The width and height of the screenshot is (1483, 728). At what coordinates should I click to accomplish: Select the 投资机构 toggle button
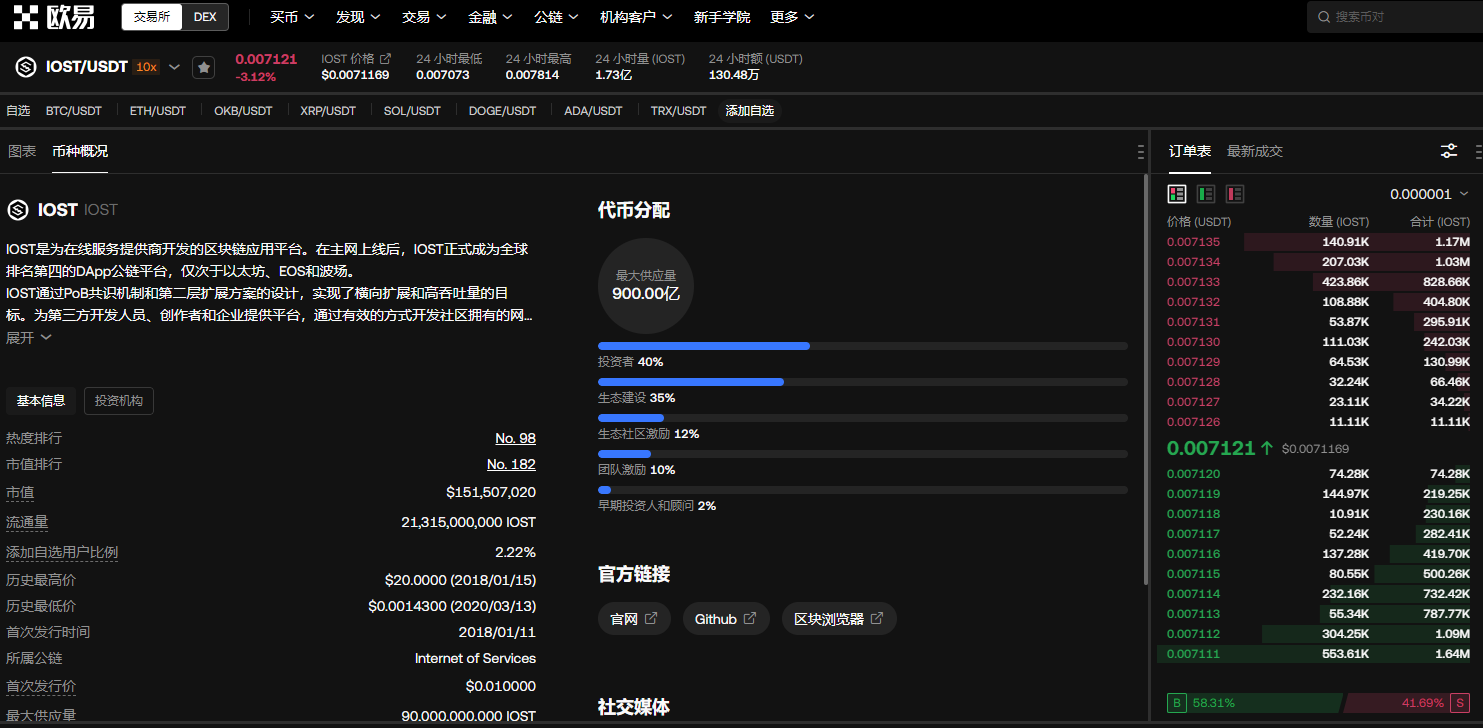(x=119, y=401)
